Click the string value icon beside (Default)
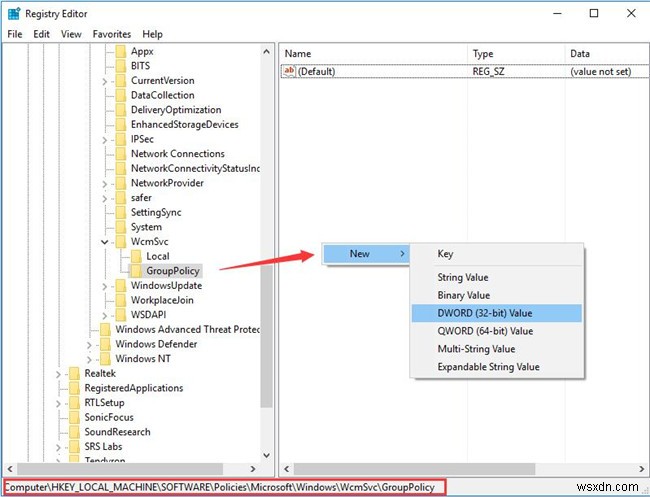 (289, 71)
